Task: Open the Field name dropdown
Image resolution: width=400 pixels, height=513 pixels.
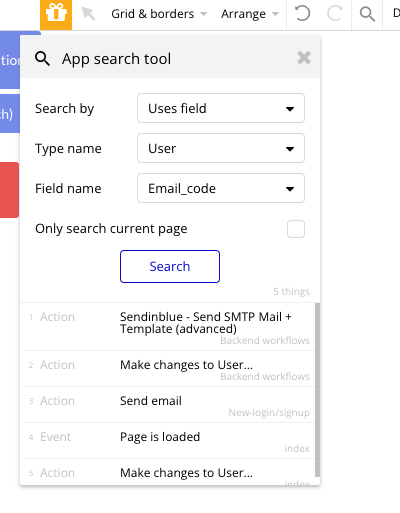Action: pos(221,188)
